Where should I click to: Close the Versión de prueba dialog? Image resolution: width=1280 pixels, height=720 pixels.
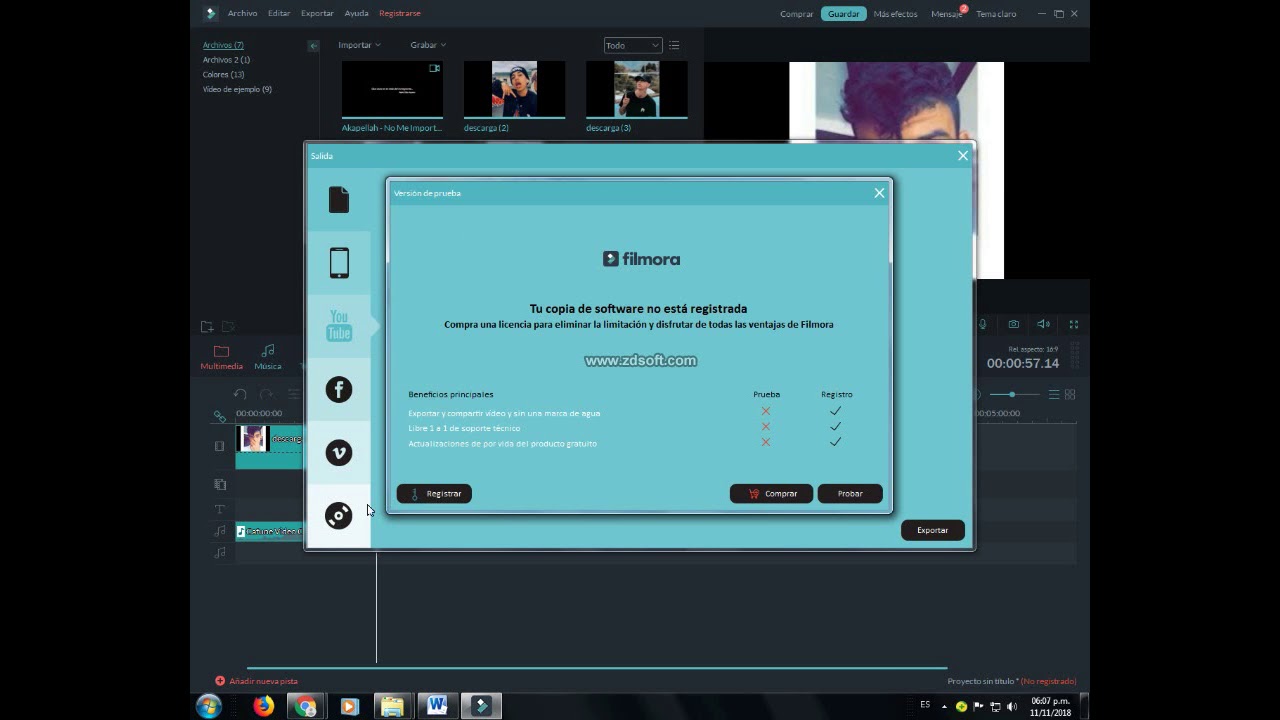tap(879, 193)
